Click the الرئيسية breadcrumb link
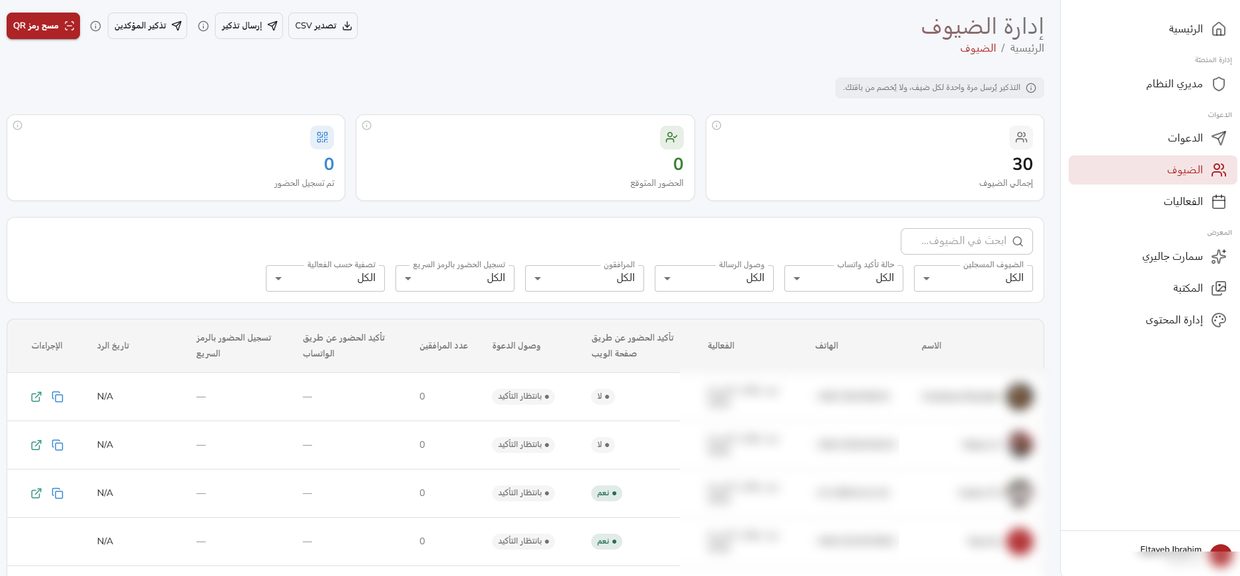 [x=1027, y=48]
